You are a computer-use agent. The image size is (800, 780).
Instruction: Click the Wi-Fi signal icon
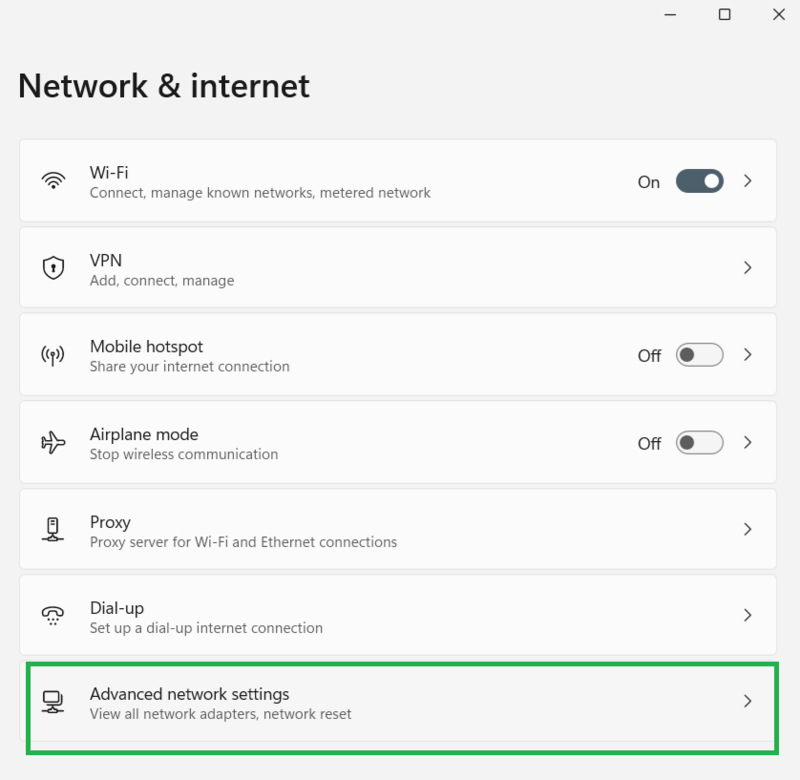(53, 181)
